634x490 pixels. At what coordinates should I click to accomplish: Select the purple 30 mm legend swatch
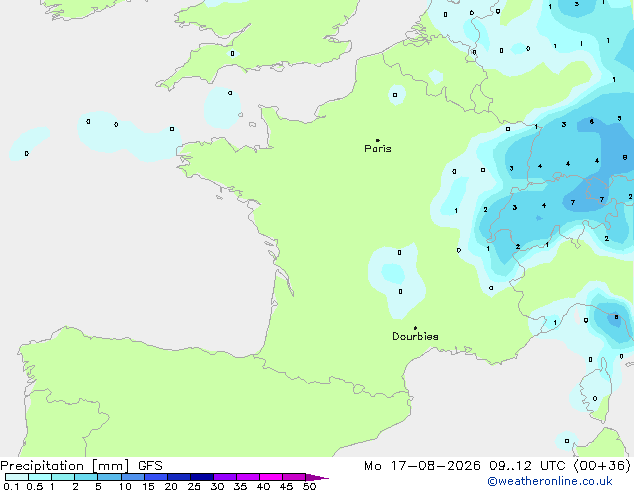tap(225, 477)
